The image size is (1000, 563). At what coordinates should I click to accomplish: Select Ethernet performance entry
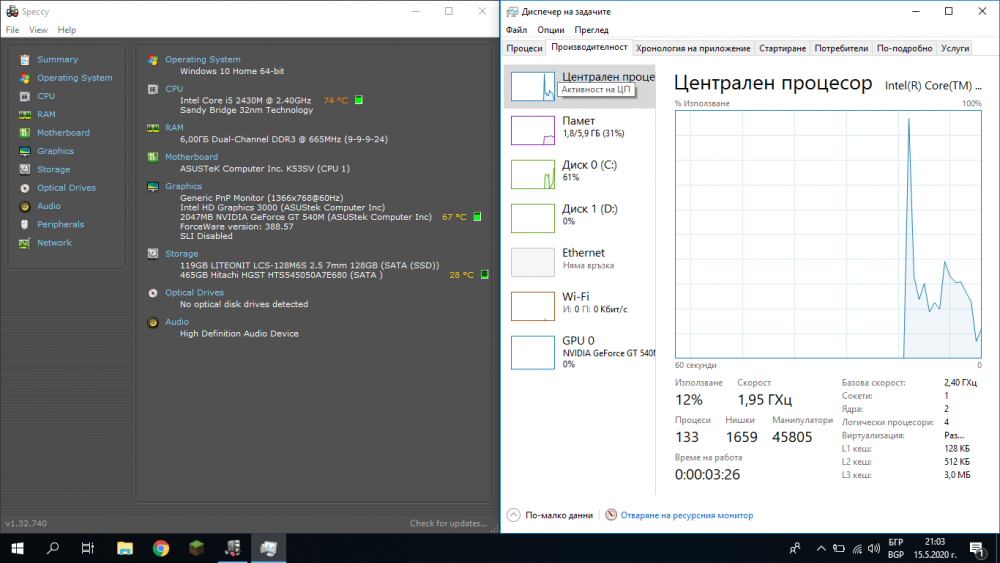pos(580,262)
